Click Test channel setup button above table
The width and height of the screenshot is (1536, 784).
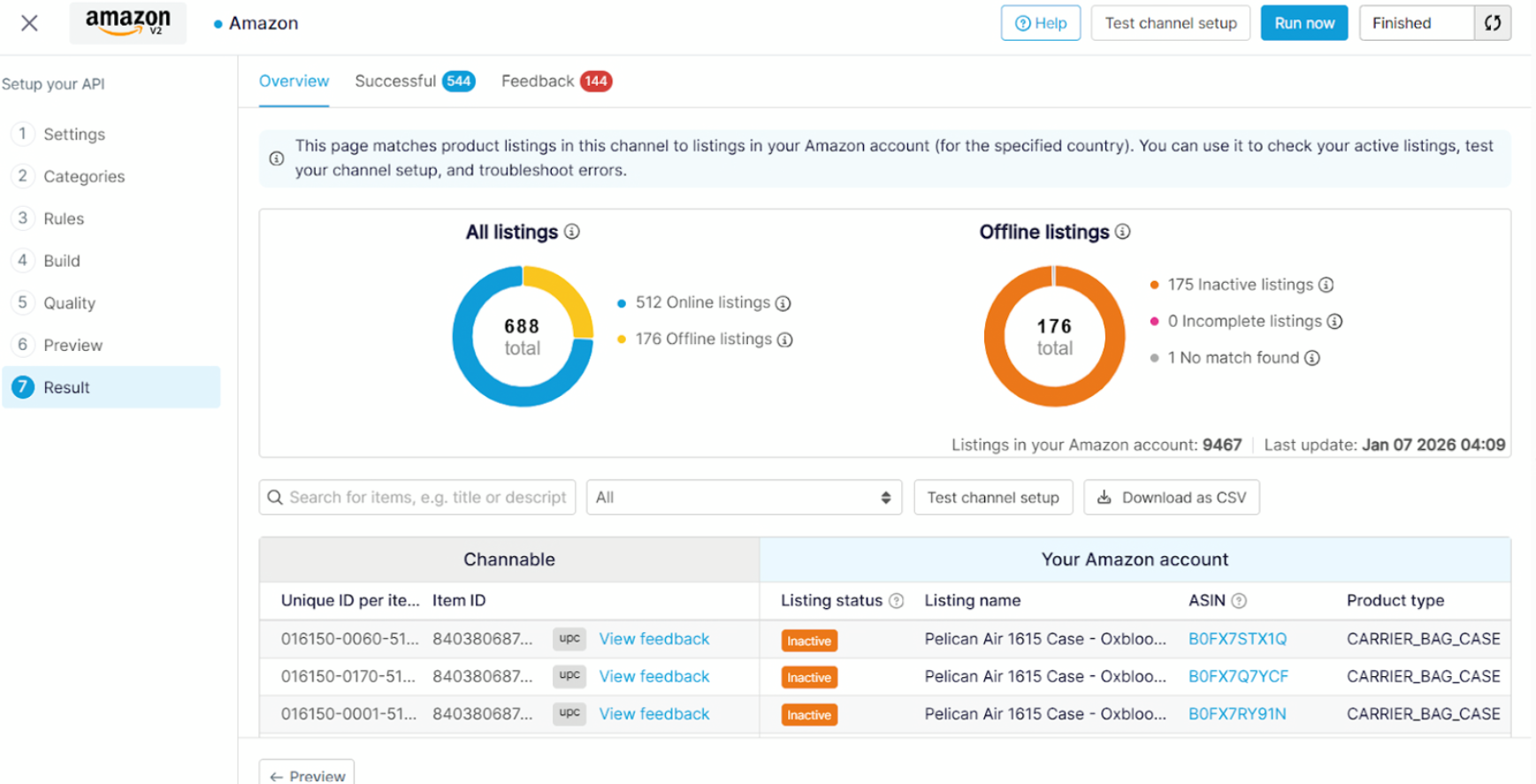(993, 498)
